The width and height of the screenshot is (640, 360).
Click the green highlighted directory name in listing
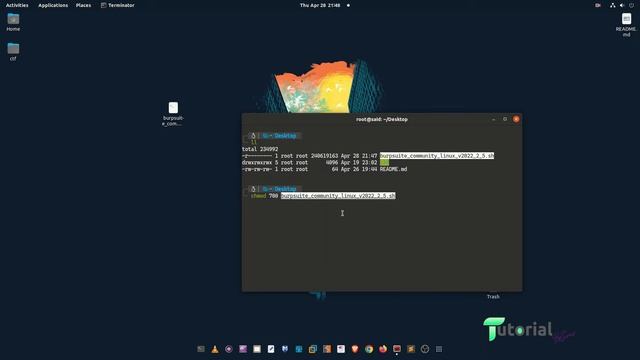(384, 162)
